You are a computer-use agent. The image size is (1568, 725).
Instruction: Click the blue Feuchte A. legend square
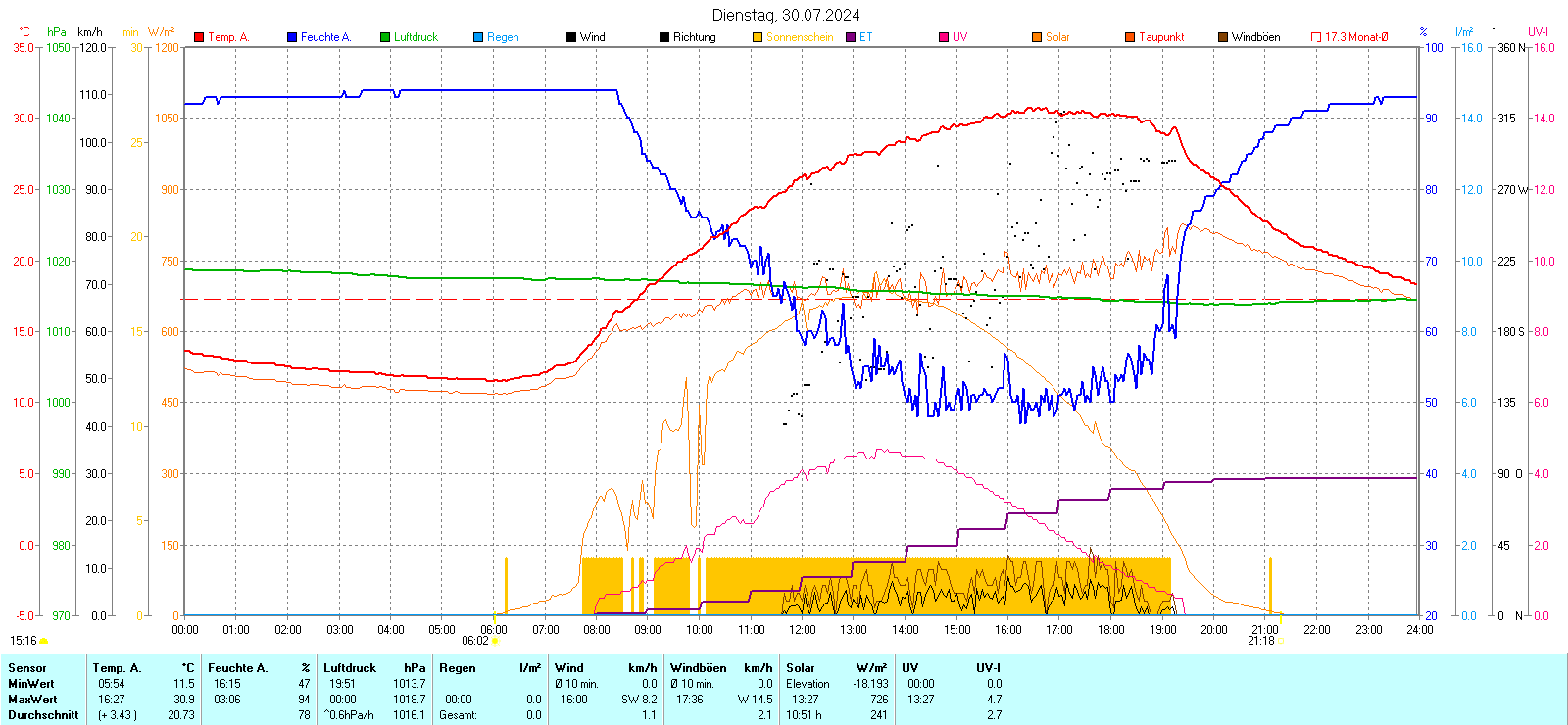(x=292, y=37)
